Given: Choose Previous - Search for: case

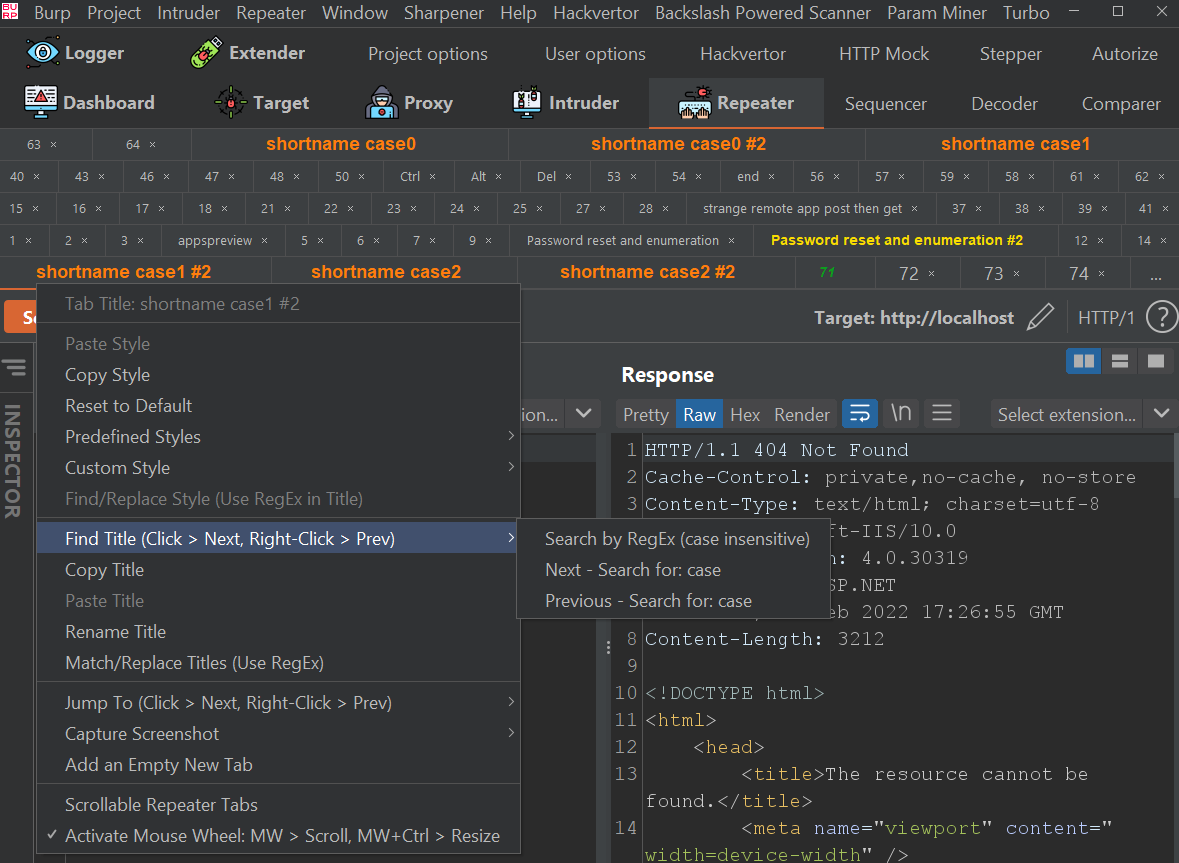Looking at the screenshot, I should (x=674, y=601).
